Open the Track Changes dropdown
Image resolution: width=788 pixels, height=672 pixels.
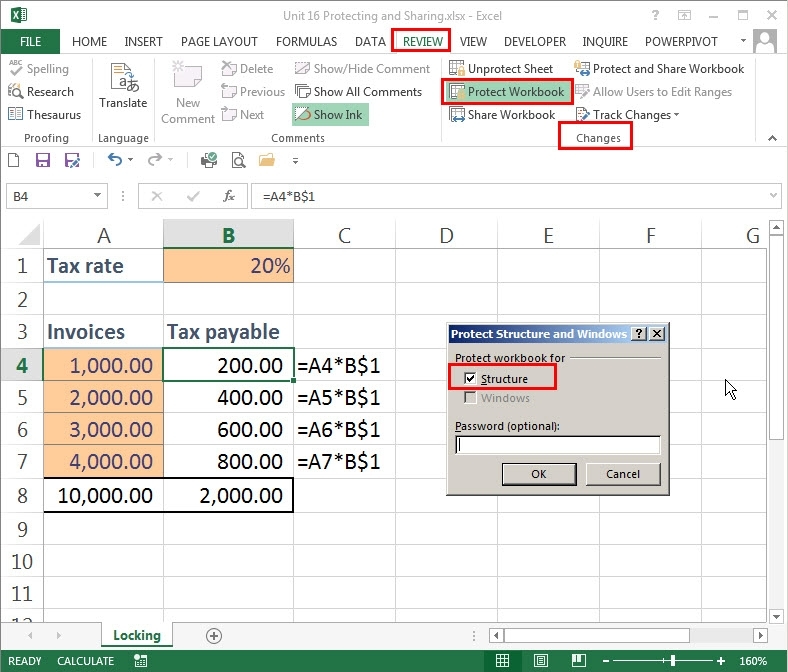point(628,115)
